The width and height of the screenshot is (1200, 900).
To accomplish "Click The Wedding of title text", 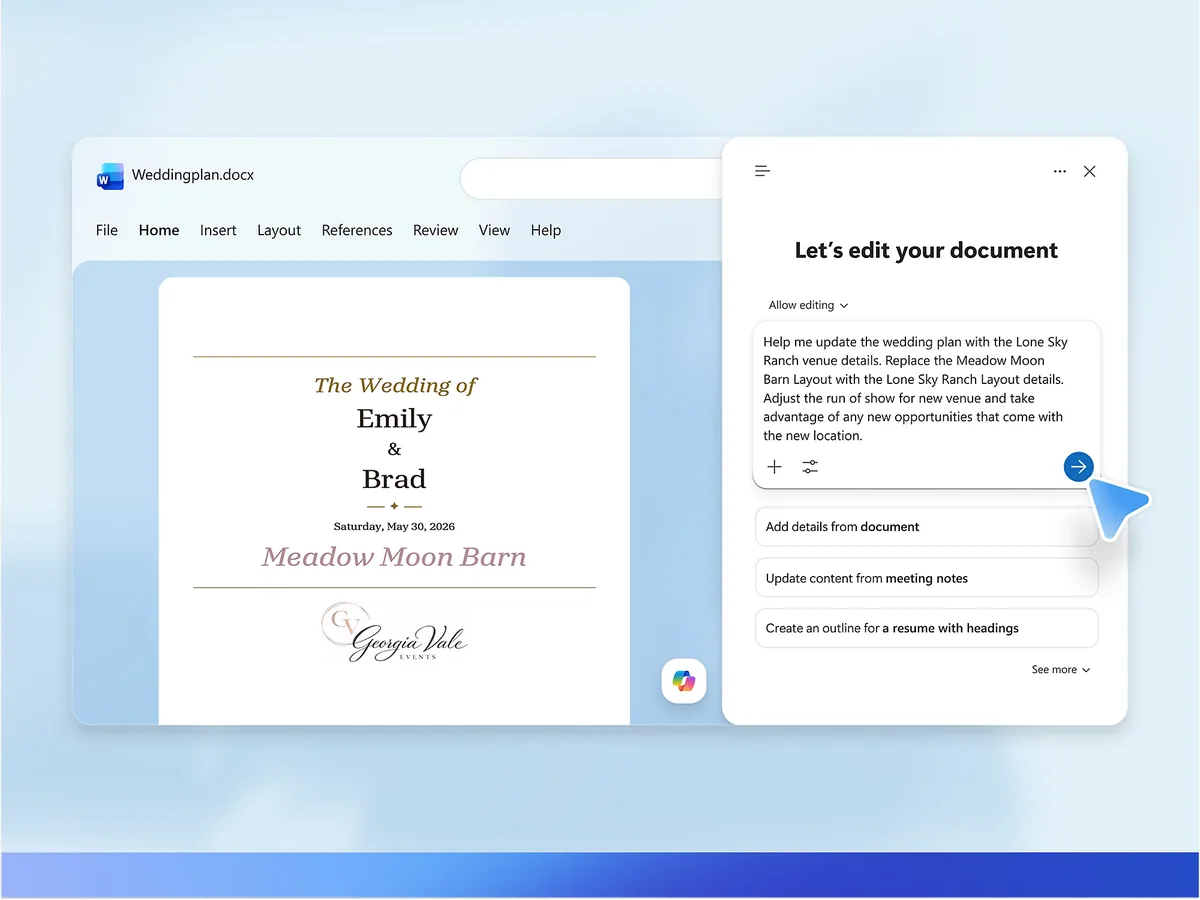I will click(395, 386).
